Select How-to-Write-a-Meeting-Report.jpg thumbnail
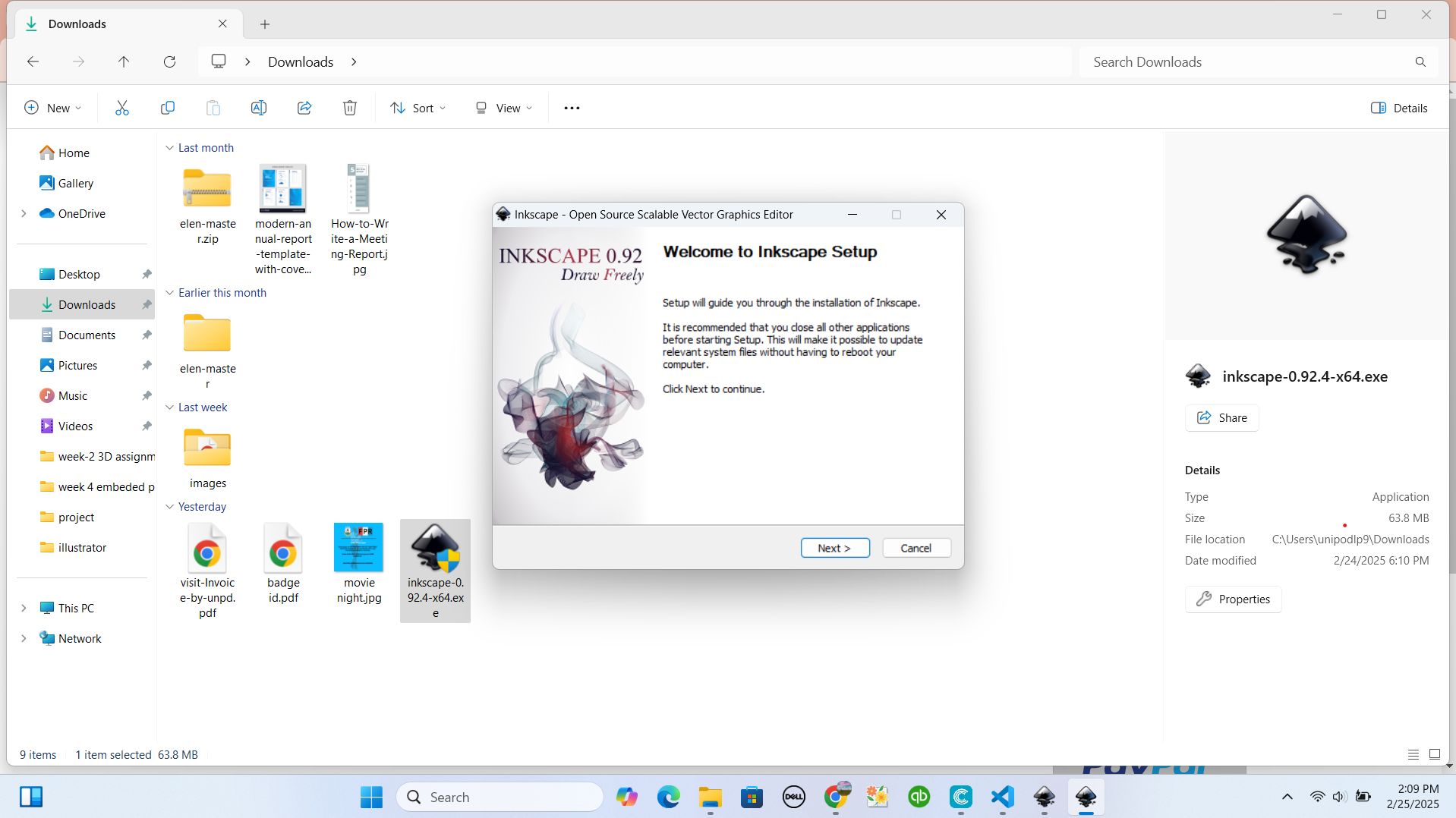 pyautogui.click(x=358, y=188)
